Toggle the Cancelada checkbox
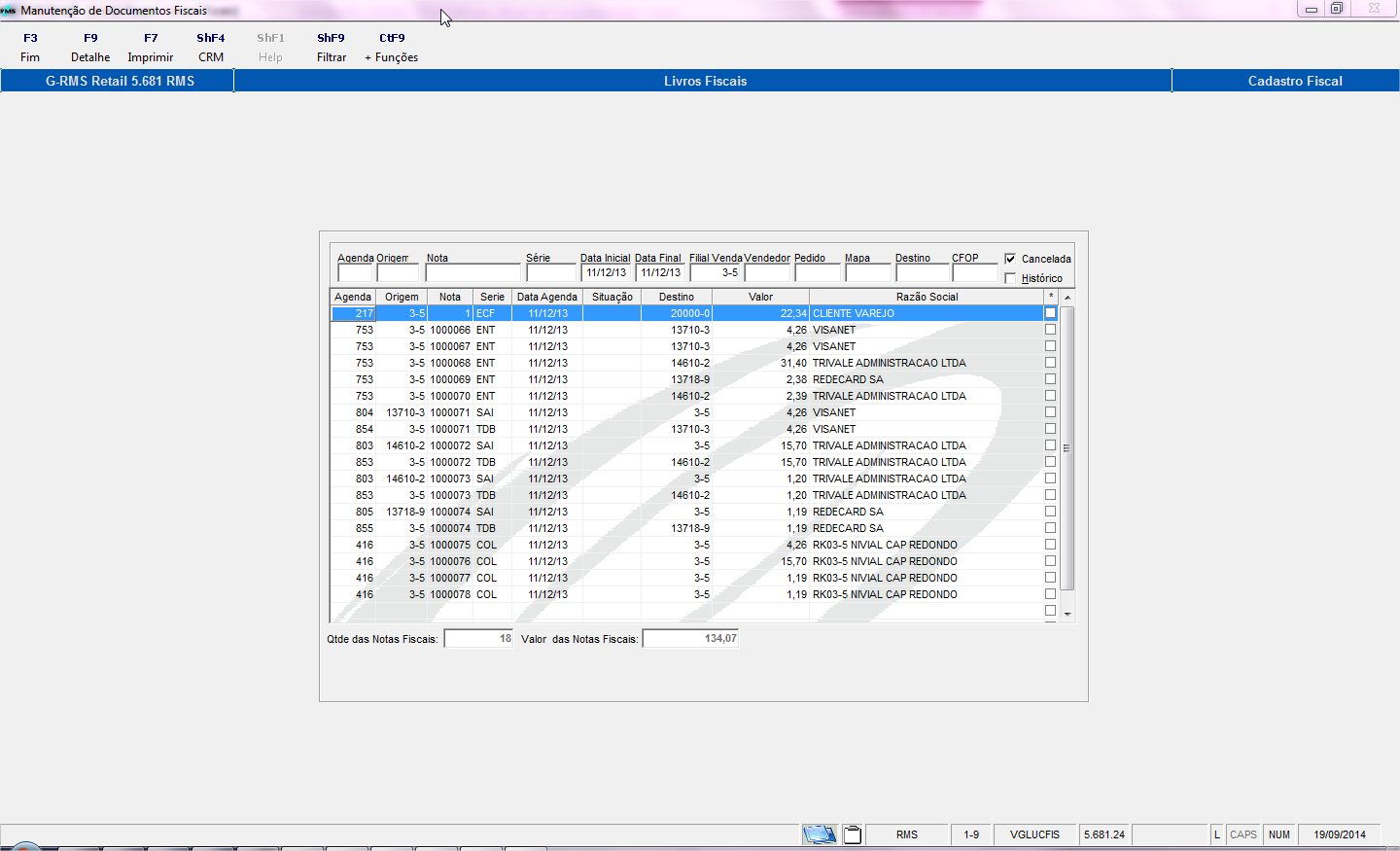The width and height of the screenshot is (1400, 851). click(x=1010, y=259)
